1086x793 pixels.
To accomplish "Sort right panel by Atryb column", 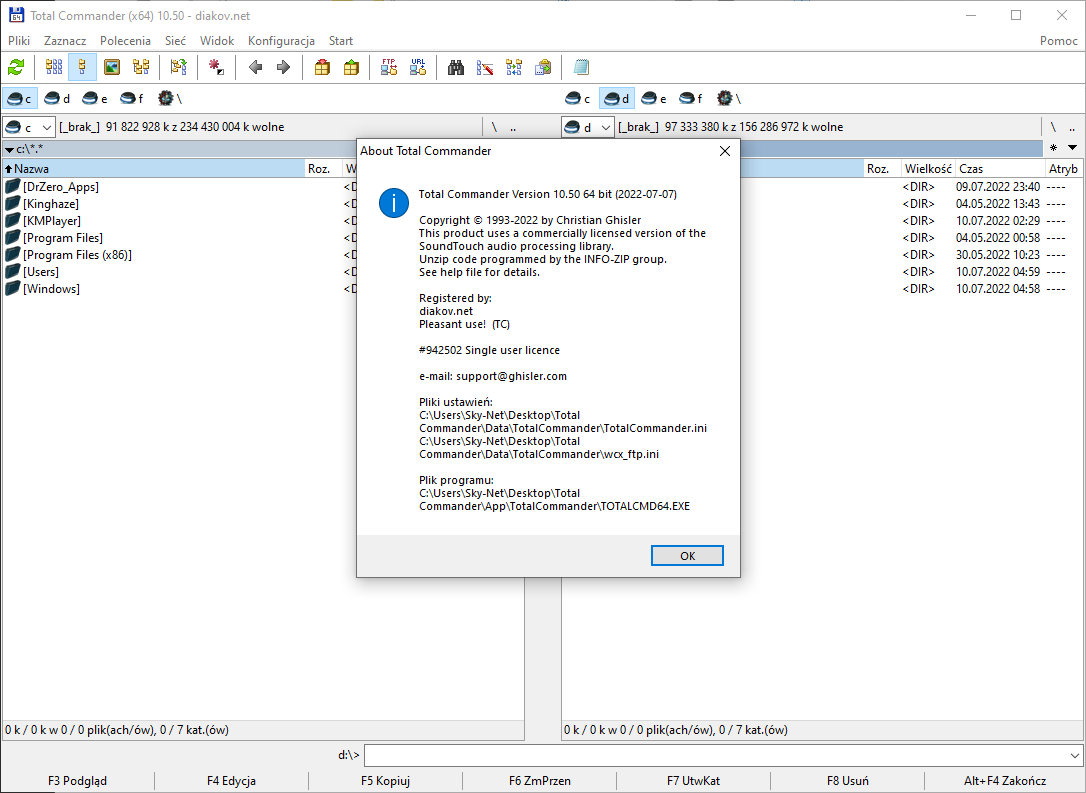I will (1063, 168).
